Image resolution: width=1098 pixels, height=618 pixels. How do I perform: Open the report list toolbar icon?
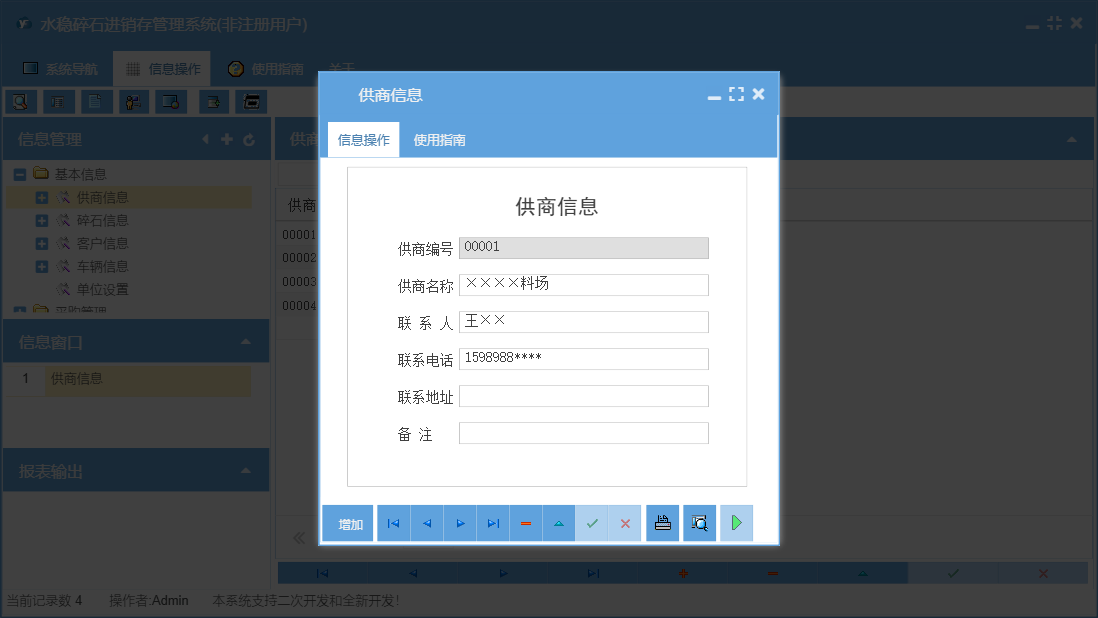(x=59, y=101)
